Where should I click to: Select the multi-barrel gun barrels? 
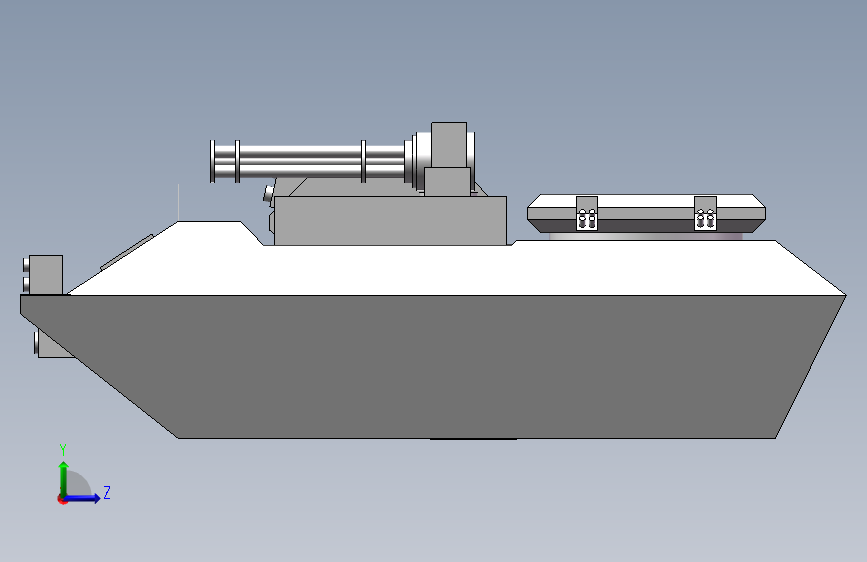pos(307,161)
